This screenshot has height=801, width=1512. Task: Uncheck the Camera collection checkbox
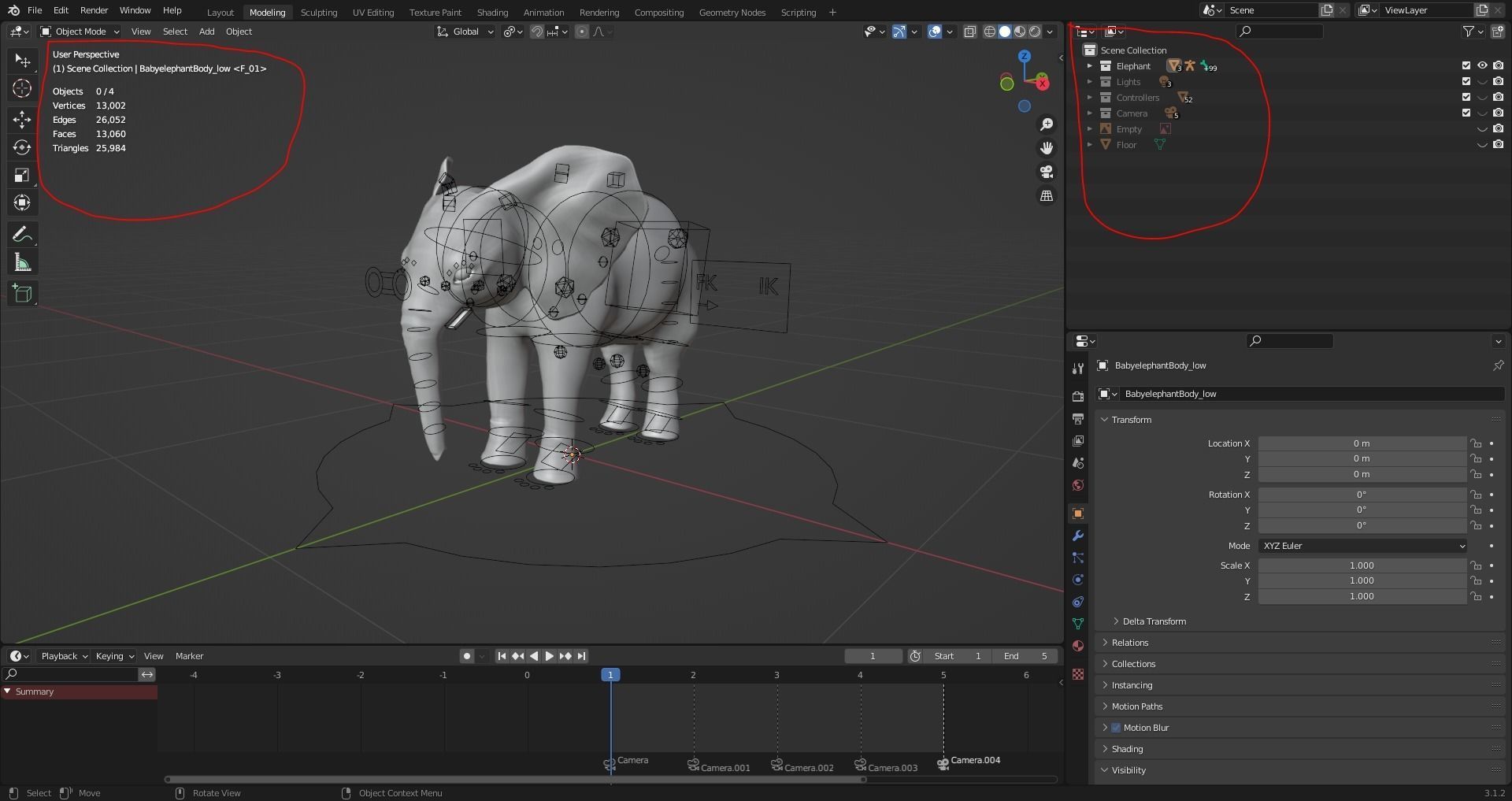pos(1466,113)
